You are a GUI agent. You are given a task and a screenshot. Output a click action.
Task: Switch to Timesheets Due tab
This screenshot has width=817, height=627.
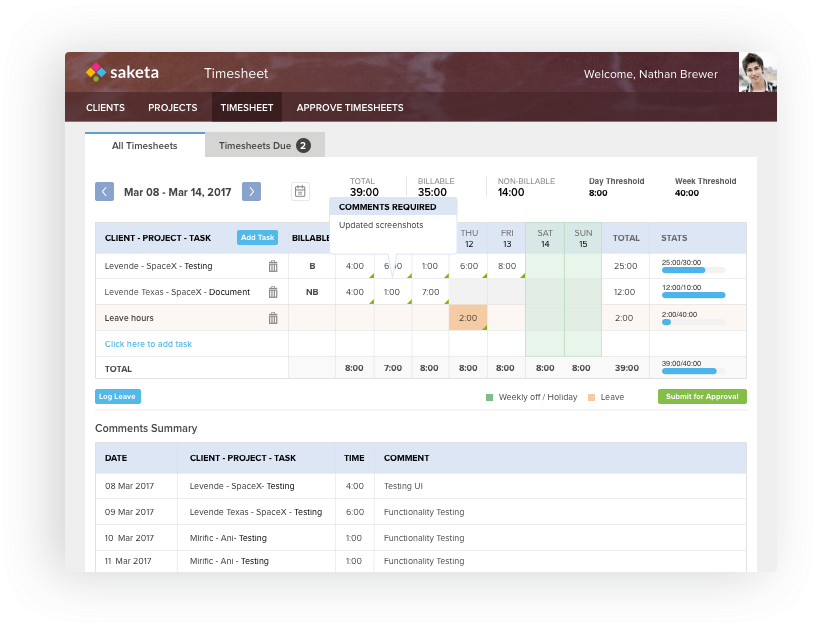click(265, 145)
